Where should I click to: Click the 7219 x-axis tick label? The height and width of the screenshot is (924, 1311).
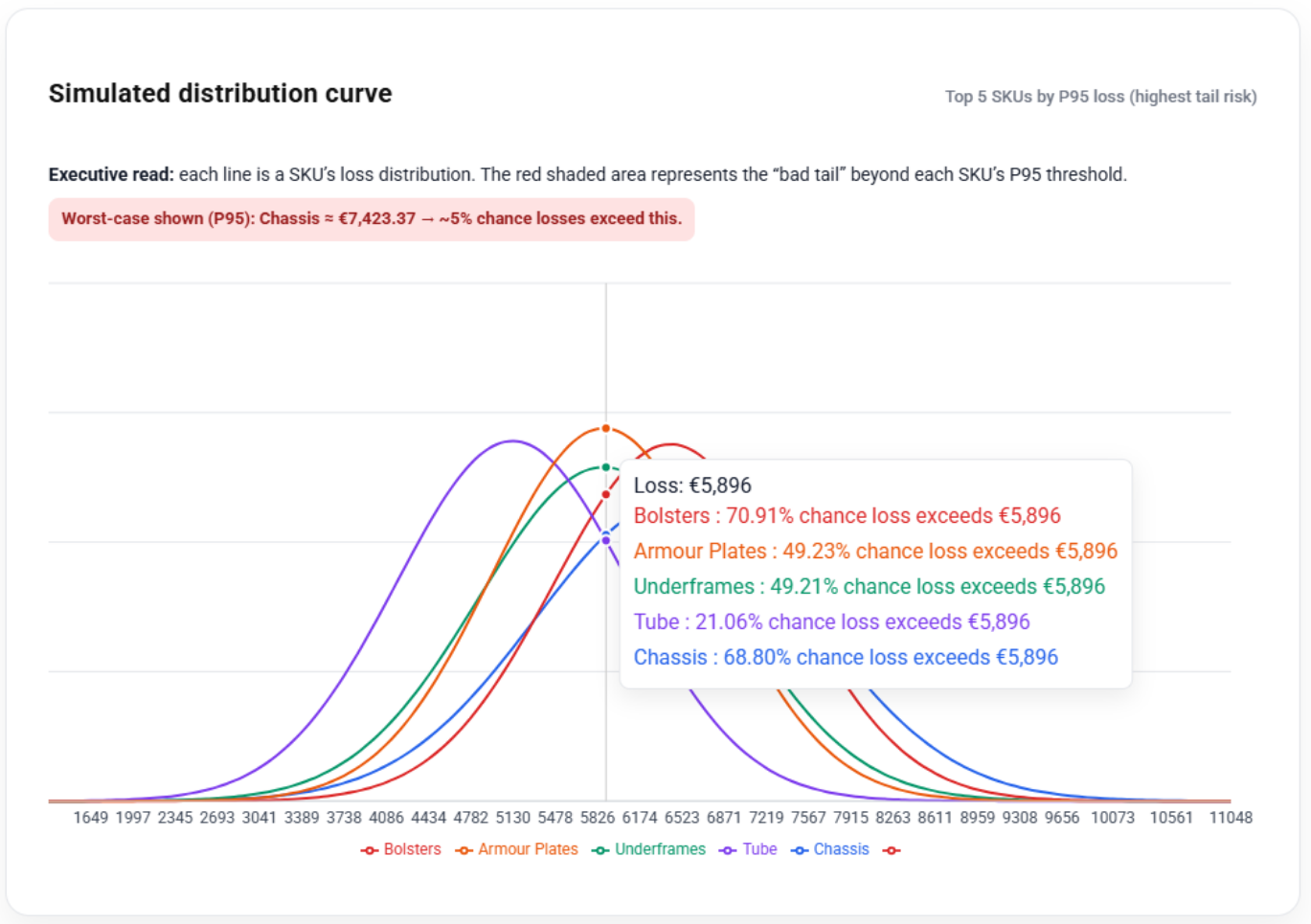[766, 818]
